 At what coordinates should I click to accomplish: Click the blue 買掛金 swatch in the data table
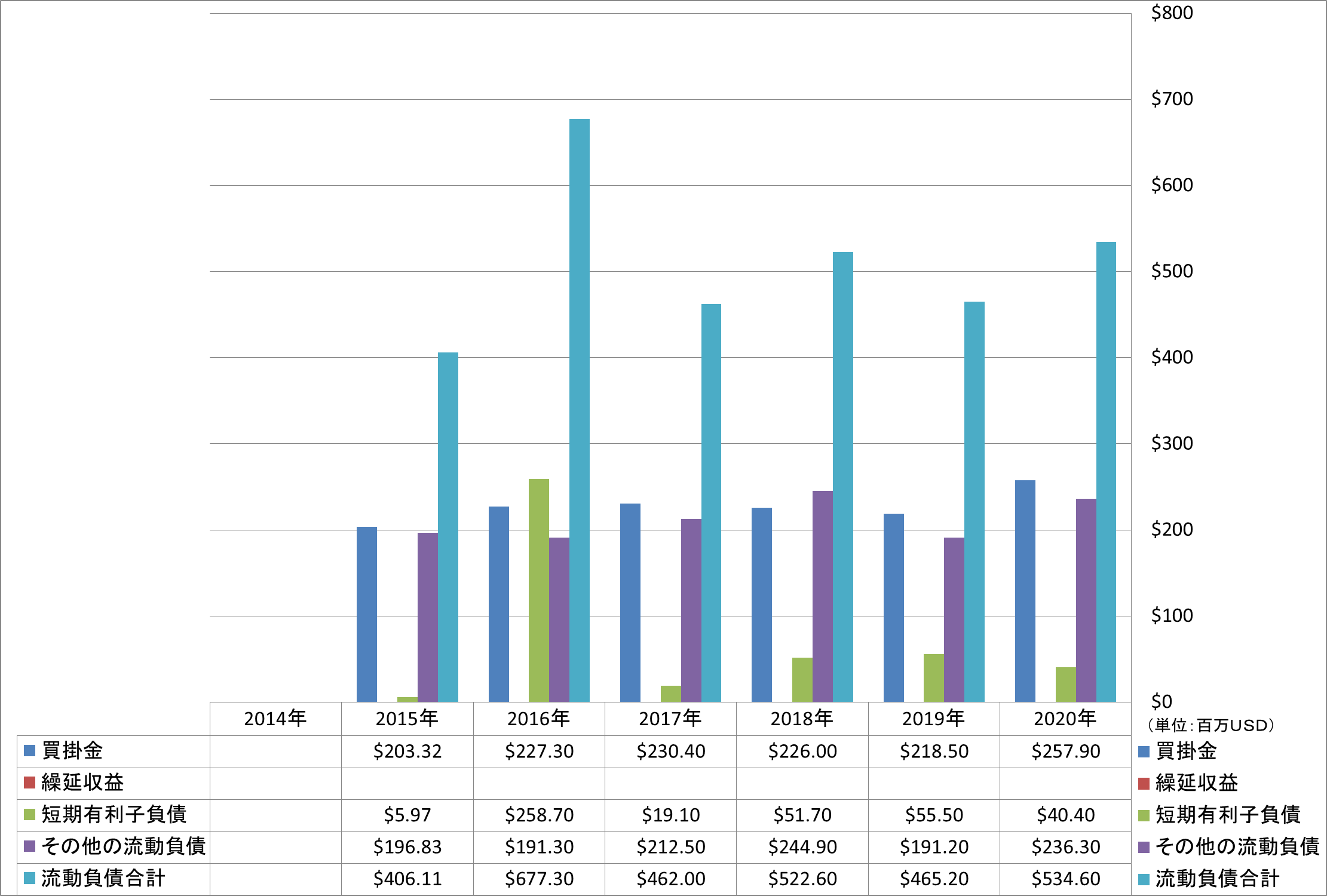click(x=29, y=751)
